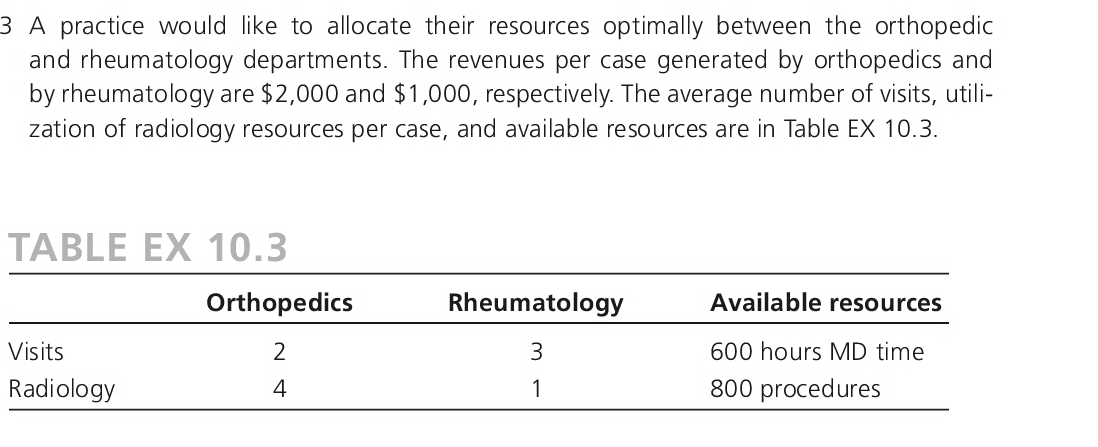Click the $2,000 revenue figure
Image resolution: width=1098 pixels, height=447 pixels.
300,94
